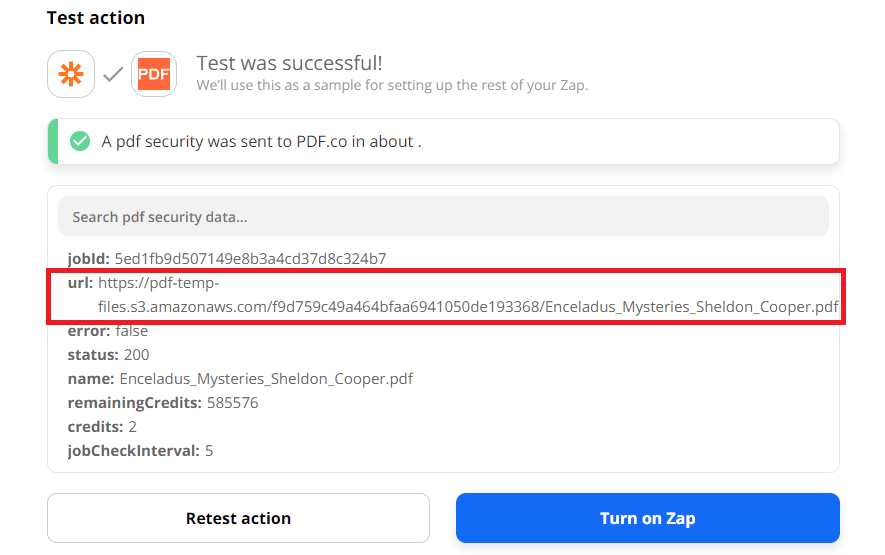
Task: Click the 'Test was successful!' message
Action: click(x=289, y=64)
